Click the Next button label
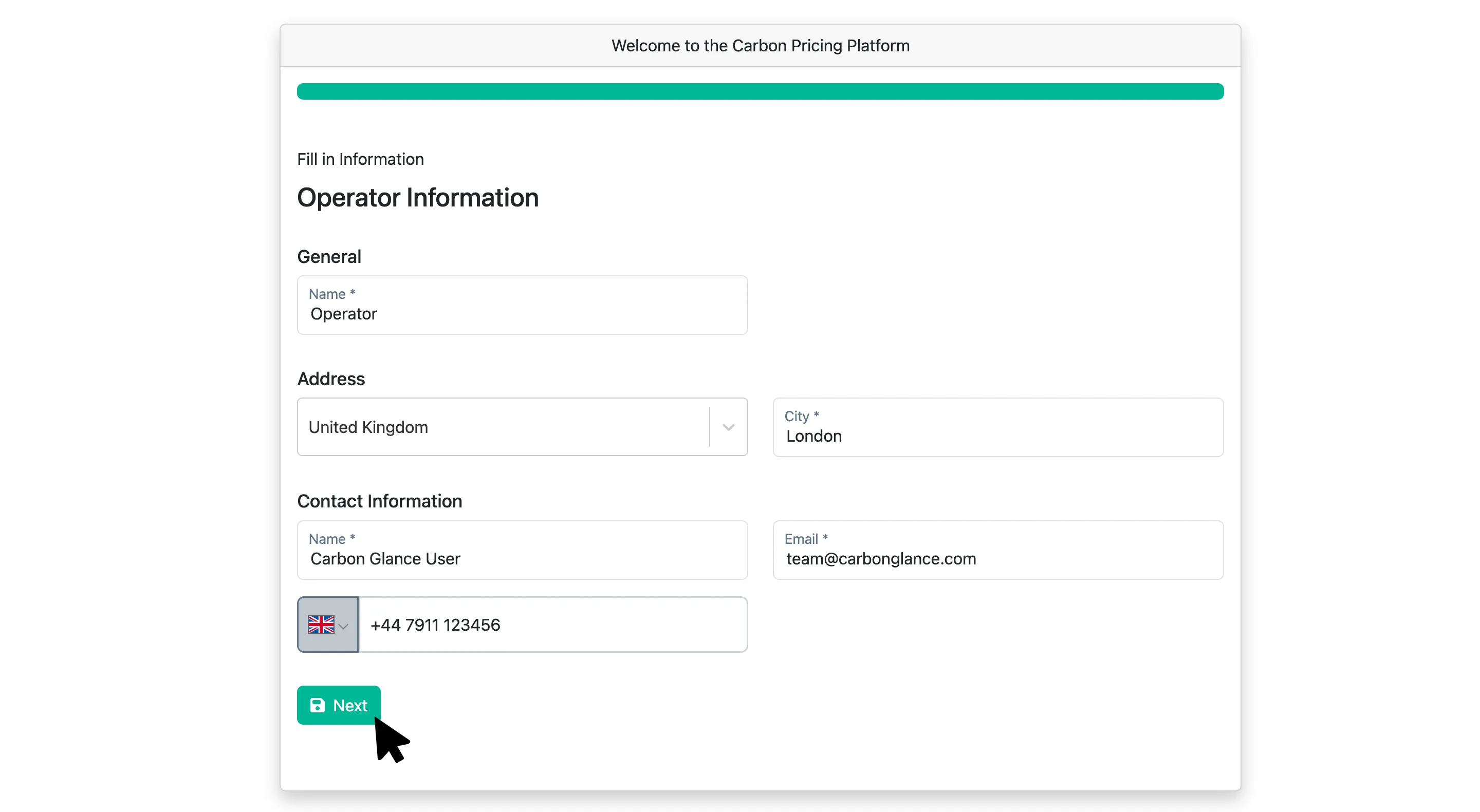The width and height of the screenshot is (1480, 812). [x=350, y=705]
